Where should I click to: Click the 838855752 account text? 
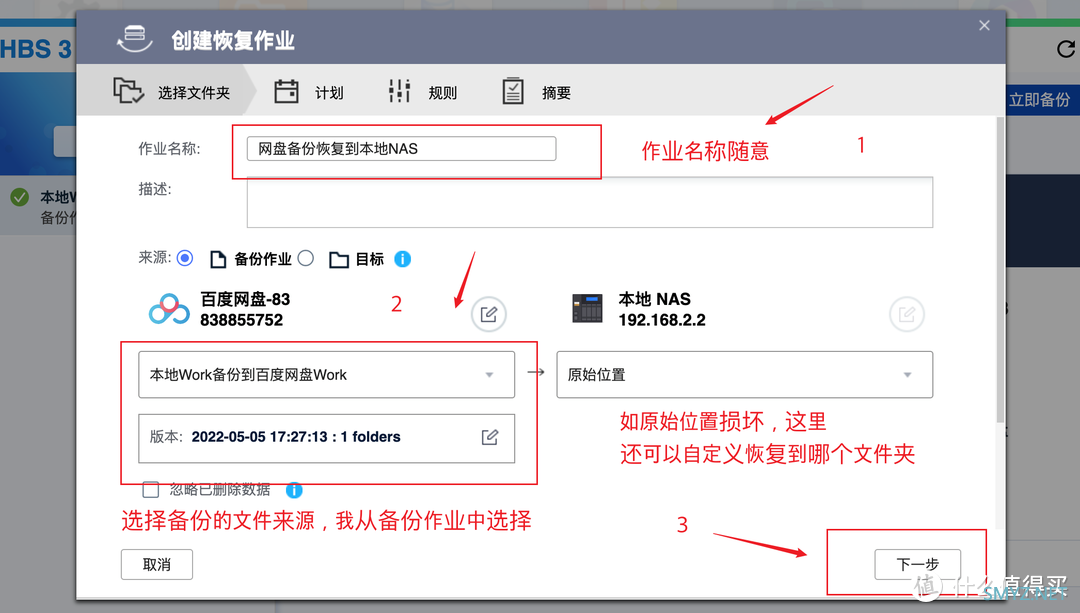coord(242,320)
